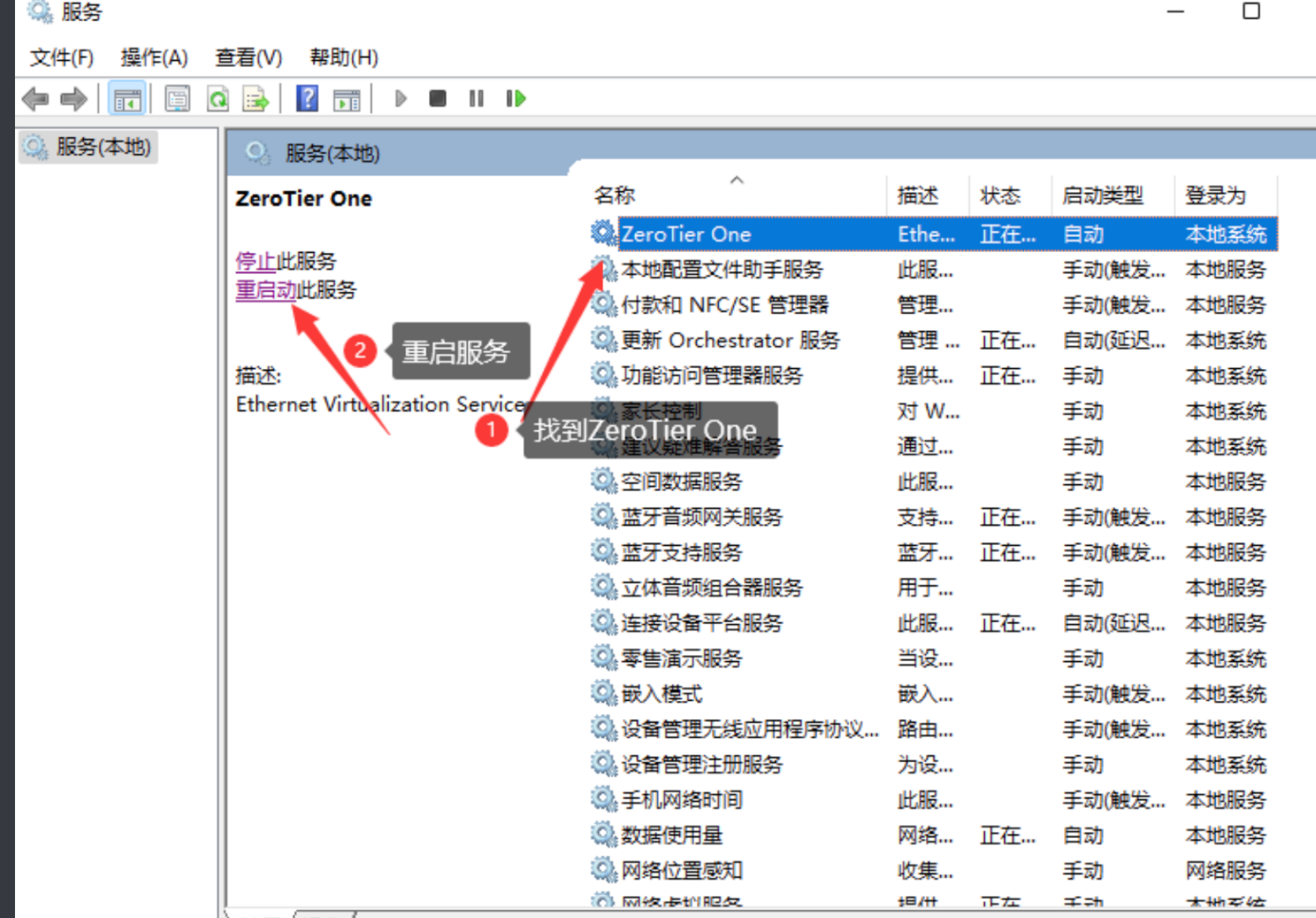Screen dimensions: 1316x918
Task: Select 服务(本地) in the left tree
Action: pos(88,147)
